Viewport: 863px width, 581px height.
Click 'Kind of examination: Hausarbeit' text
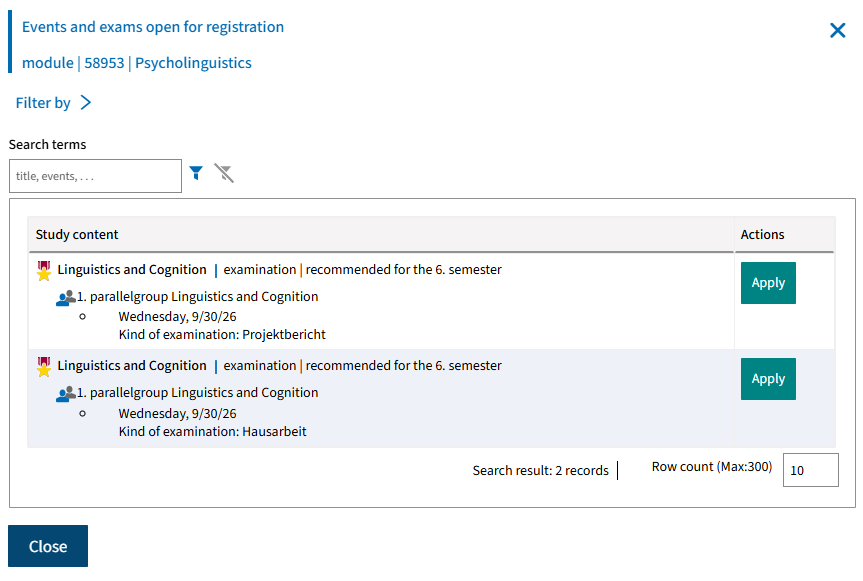tap(212, 431)
